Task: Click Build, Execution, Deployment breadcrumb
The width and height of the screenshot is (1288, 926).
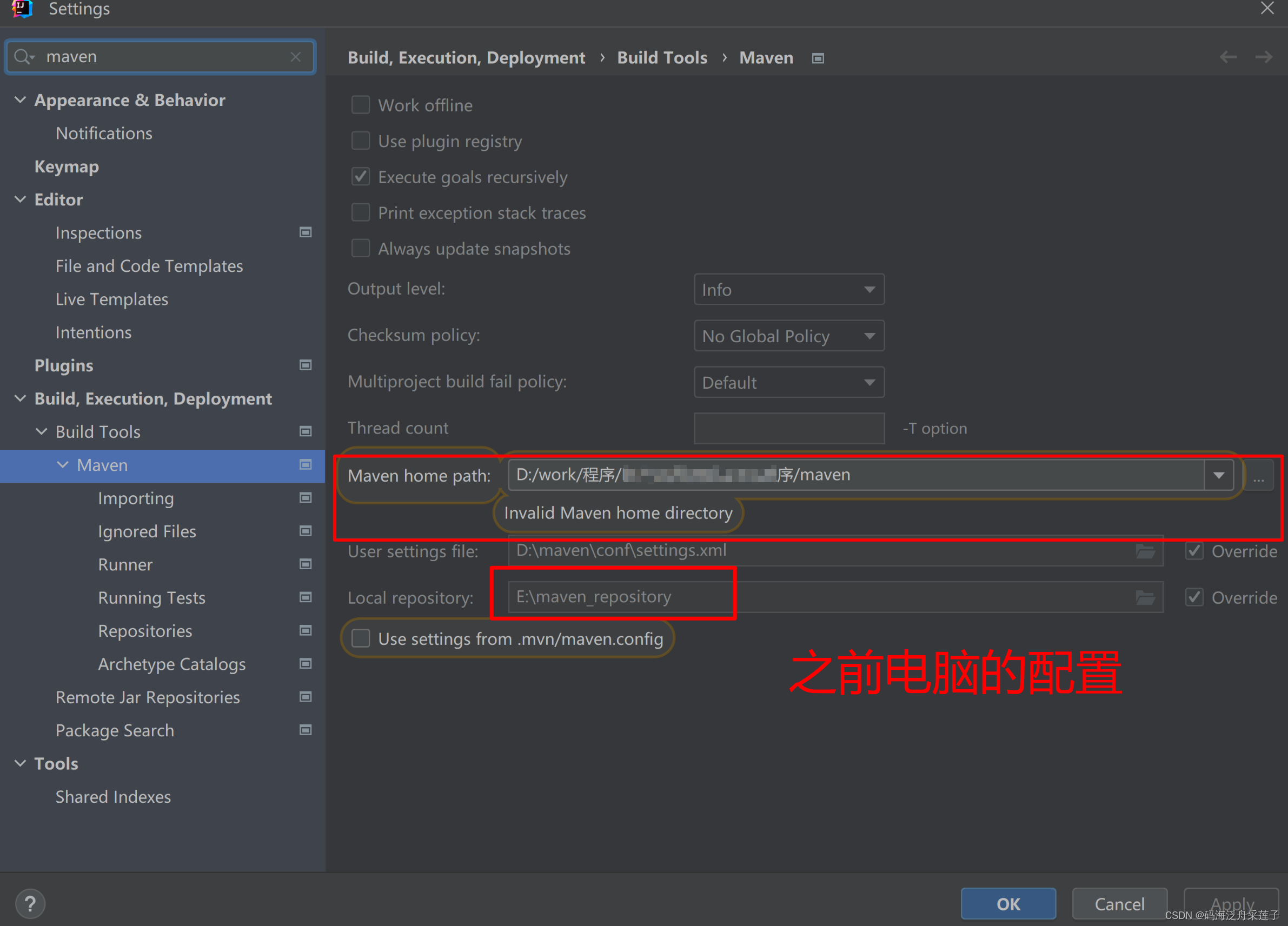Action: [466, 58]
